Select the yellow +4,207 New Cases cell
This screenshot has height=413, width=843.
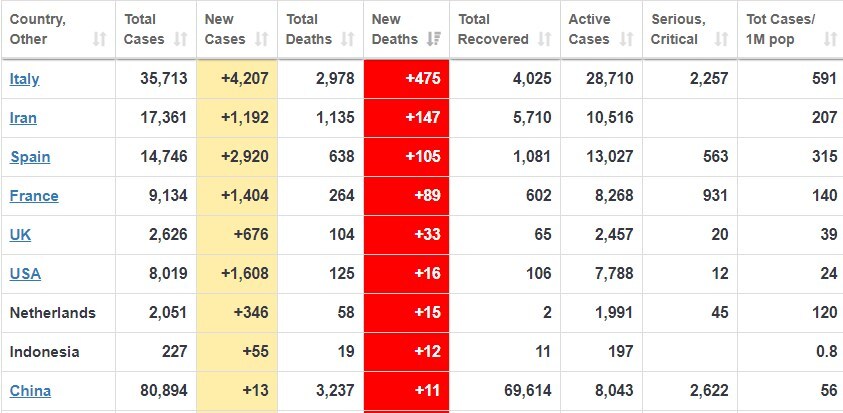[237, 79]
